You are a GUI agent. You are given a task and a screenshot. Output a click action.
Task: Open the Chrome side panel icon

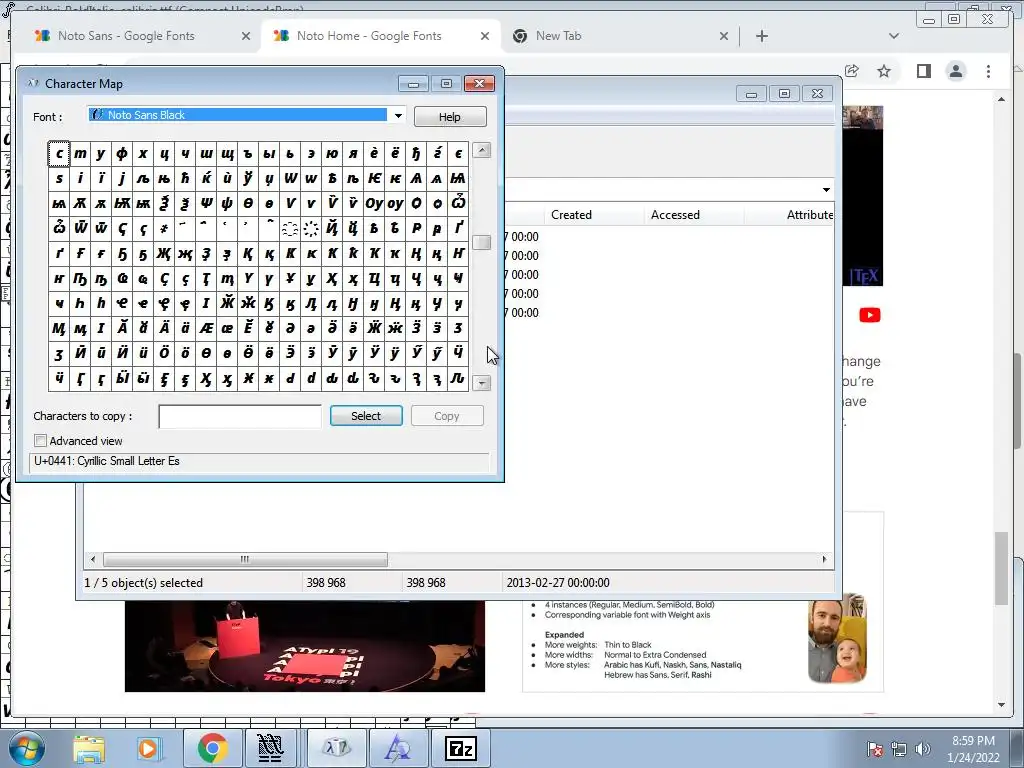pos(923,71)
